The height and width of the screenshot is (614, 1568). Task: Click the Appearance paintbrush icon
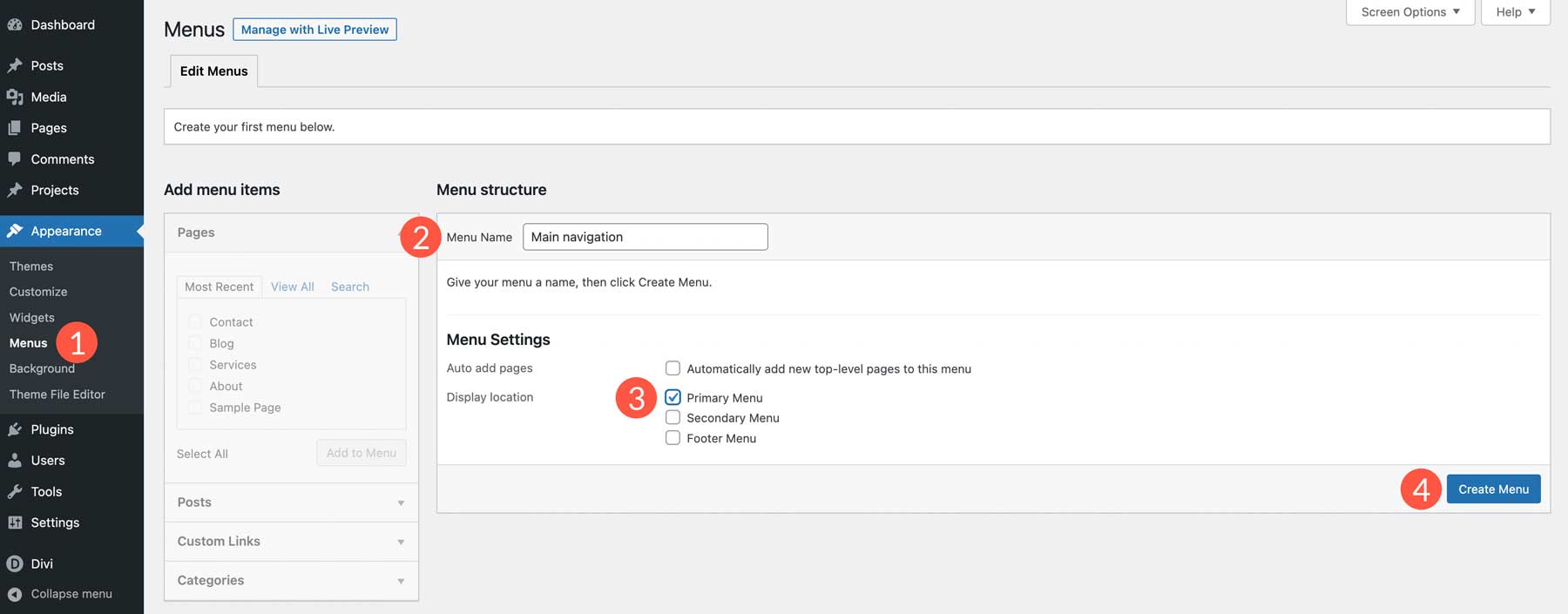[15, 231]
